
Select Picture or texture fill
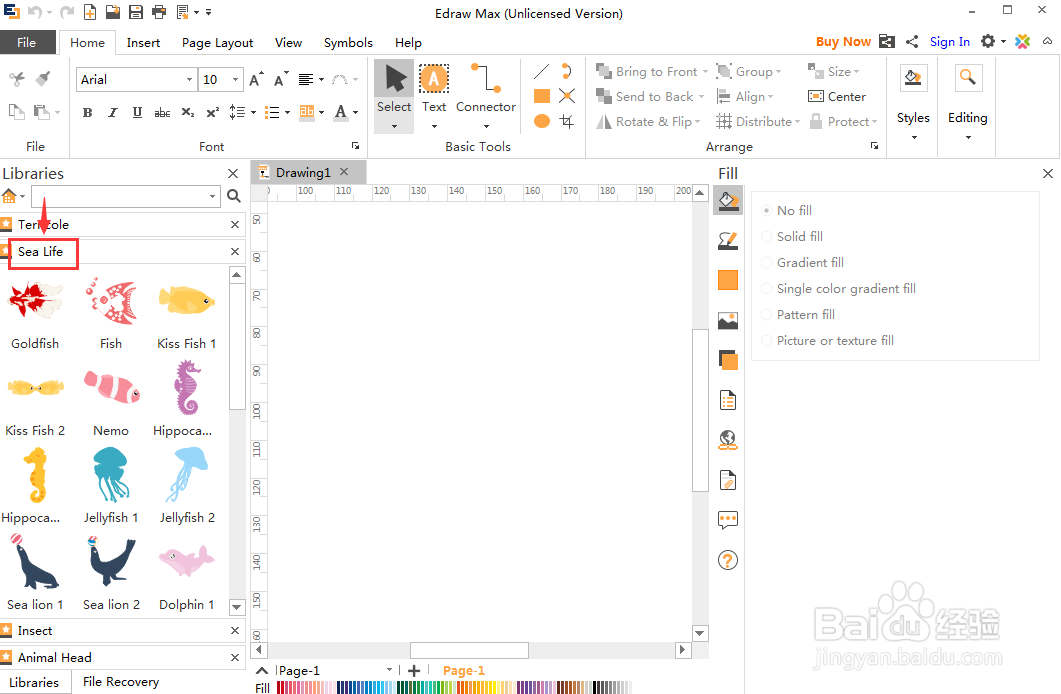828,341
